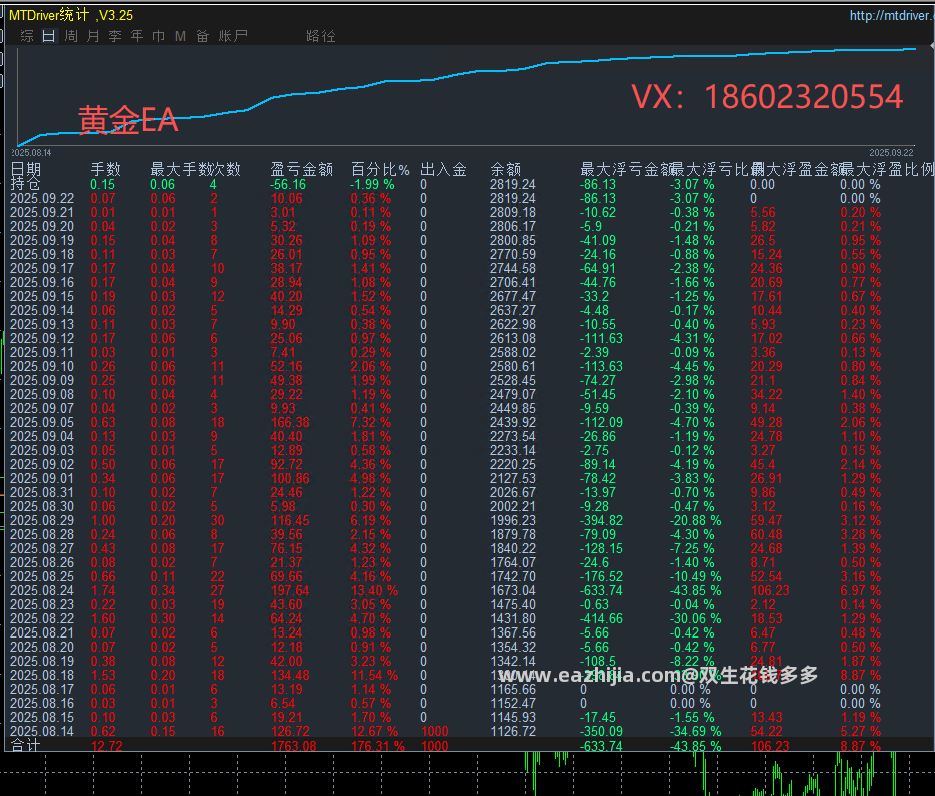
Task: Click total percentage 176.31 %
Action: click(377, 745)
